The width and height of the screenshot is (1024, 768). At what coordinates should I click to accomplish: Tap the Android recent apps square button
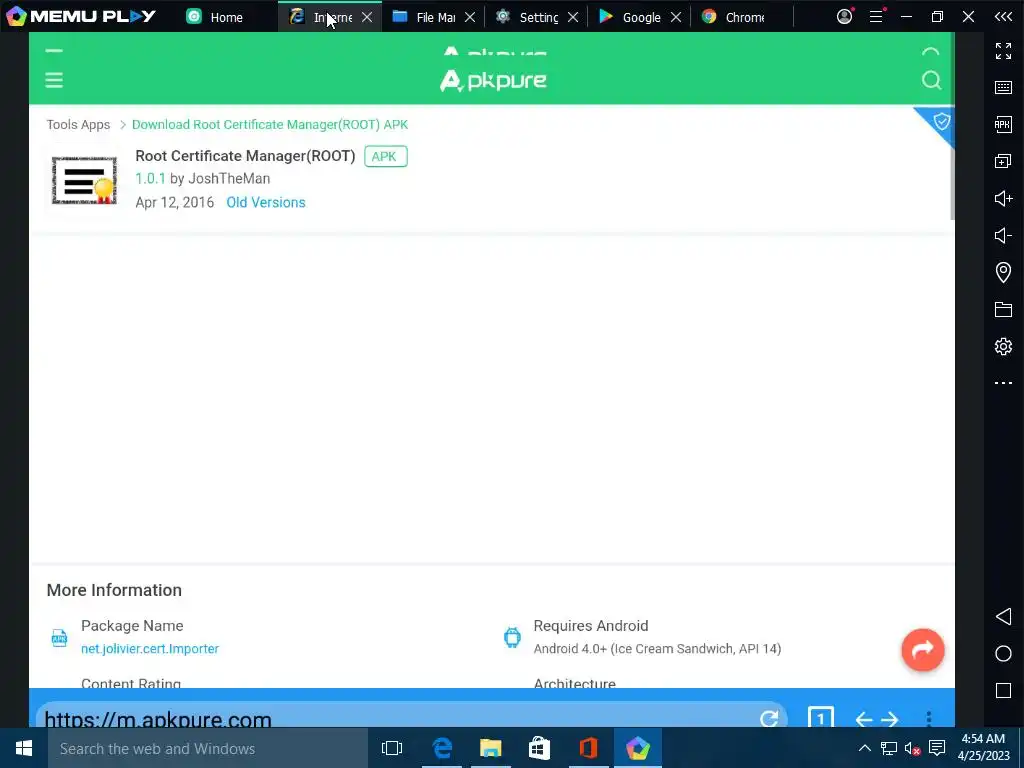pos(1003,690)
